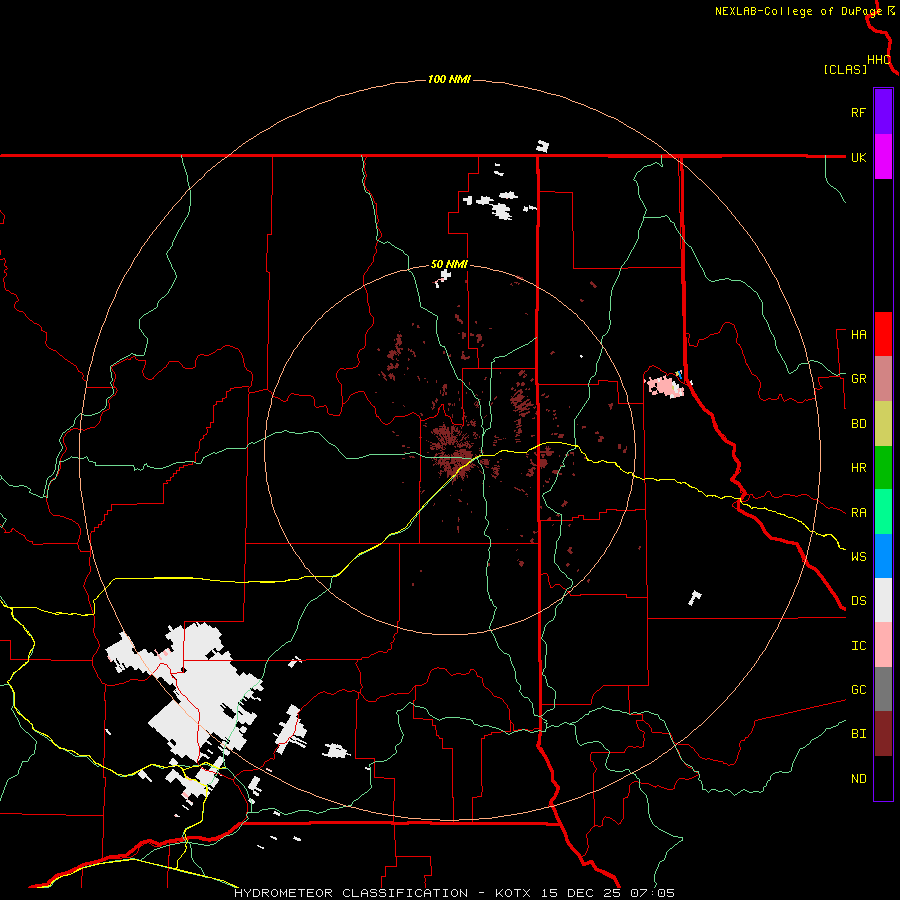Pick the light green RA legend swatch
Image resolution: width=900 pixels, height=900 pixels.
click(x=883, y=512)
